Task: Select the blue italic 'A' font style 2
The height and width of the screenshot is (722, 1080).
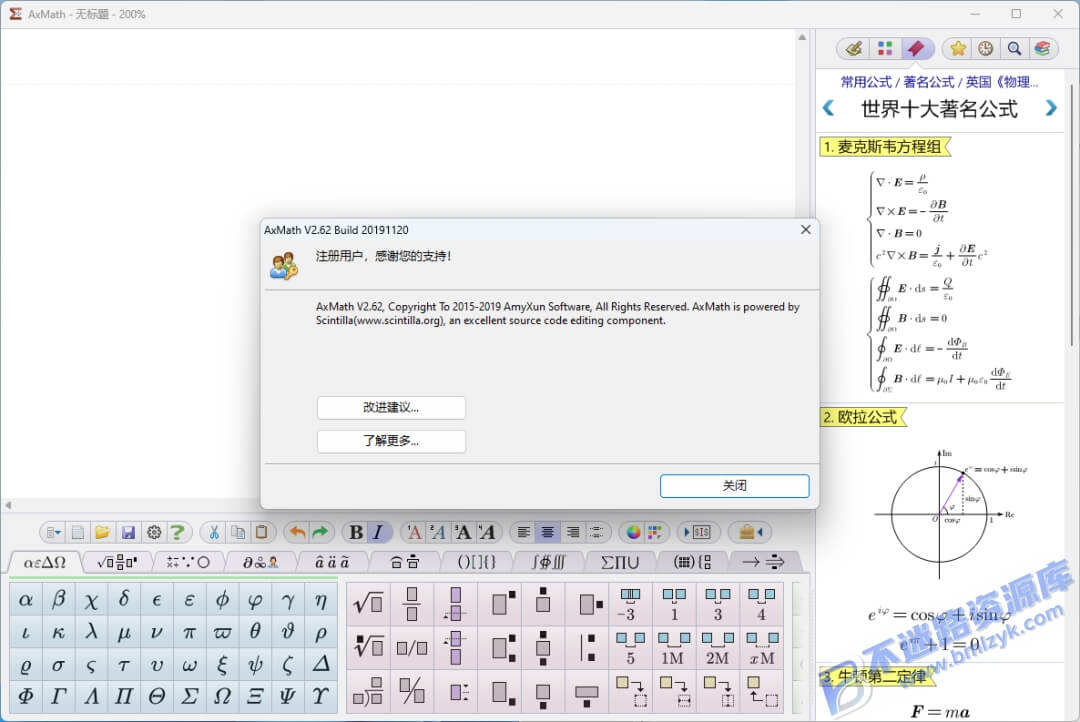Action: pos(438,533)
